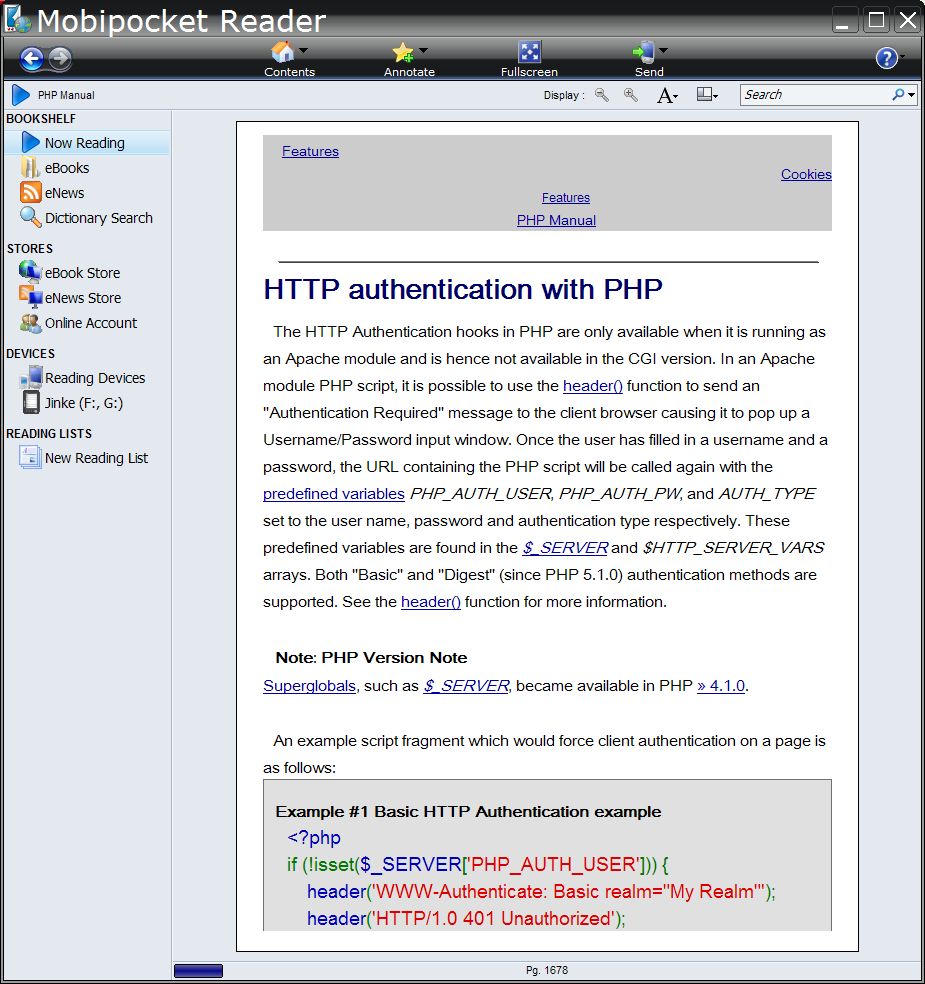Click the Dictionary Search magnifier icon
This screenshot has width=925, height=984.
tap(30, 217)
